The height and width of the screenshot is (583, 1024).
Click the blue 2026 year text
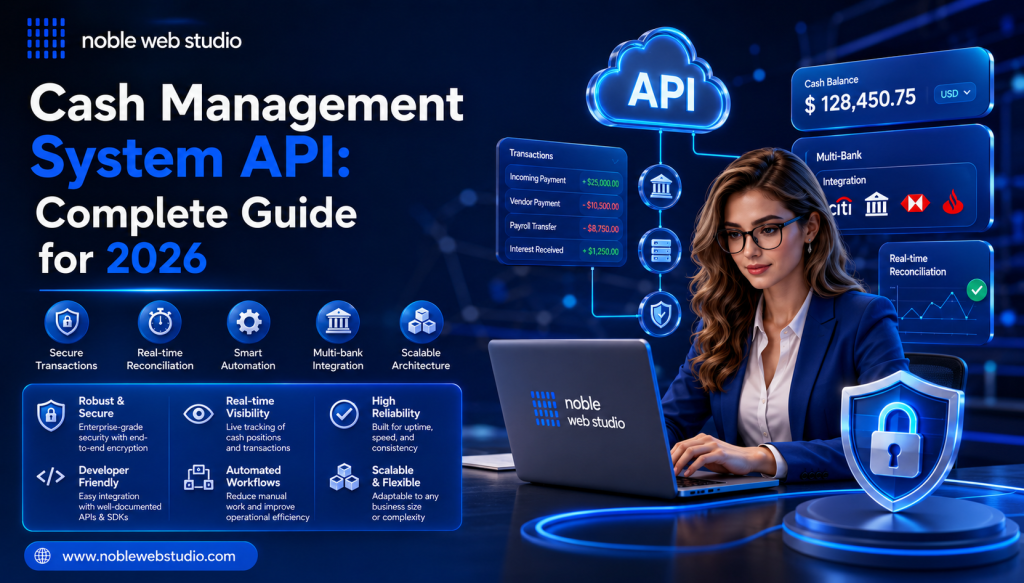point(156,259)
